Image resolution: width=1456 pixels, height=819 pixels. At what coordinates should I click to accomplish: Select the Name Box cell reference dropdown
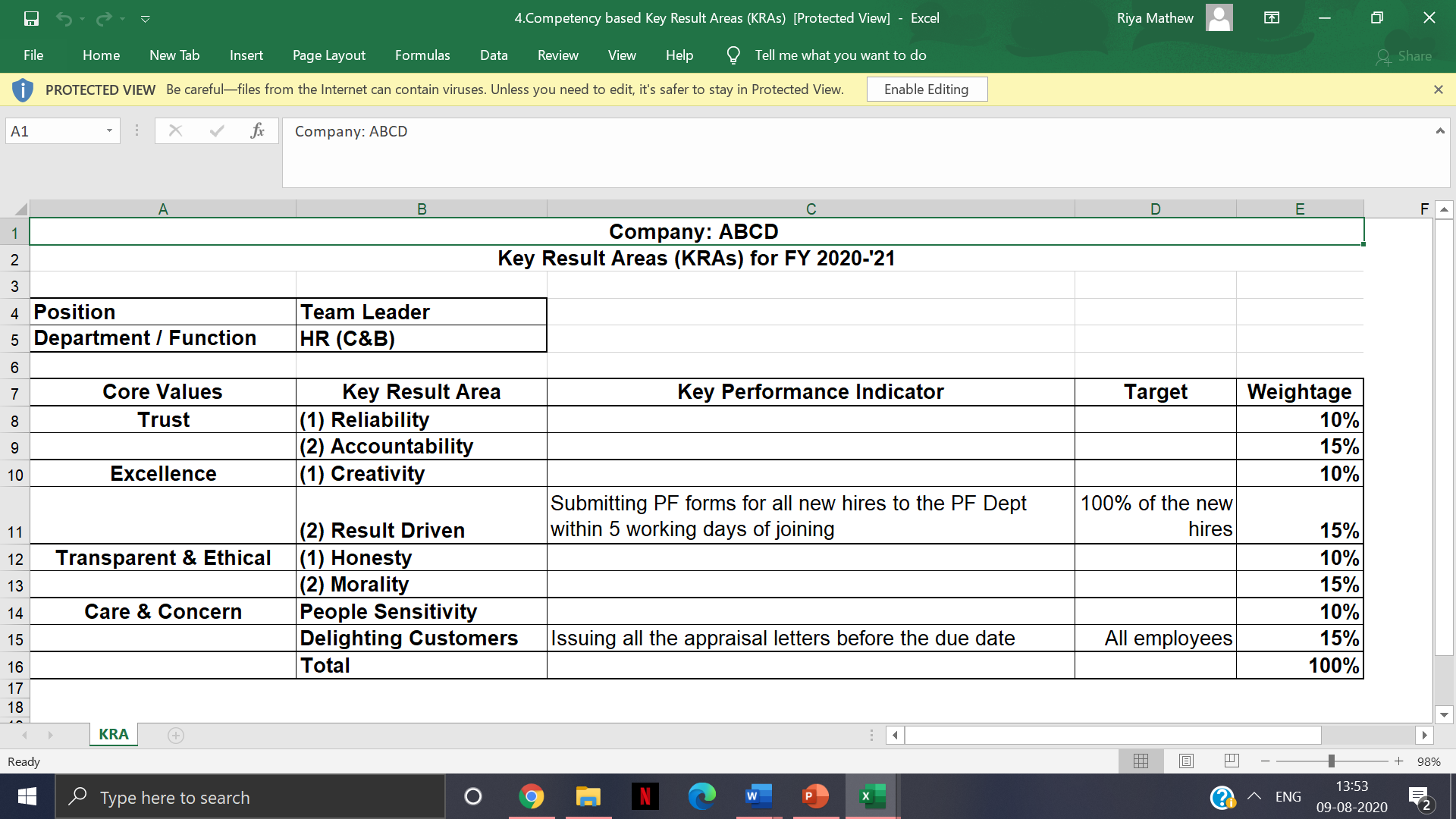pos(108,131)
